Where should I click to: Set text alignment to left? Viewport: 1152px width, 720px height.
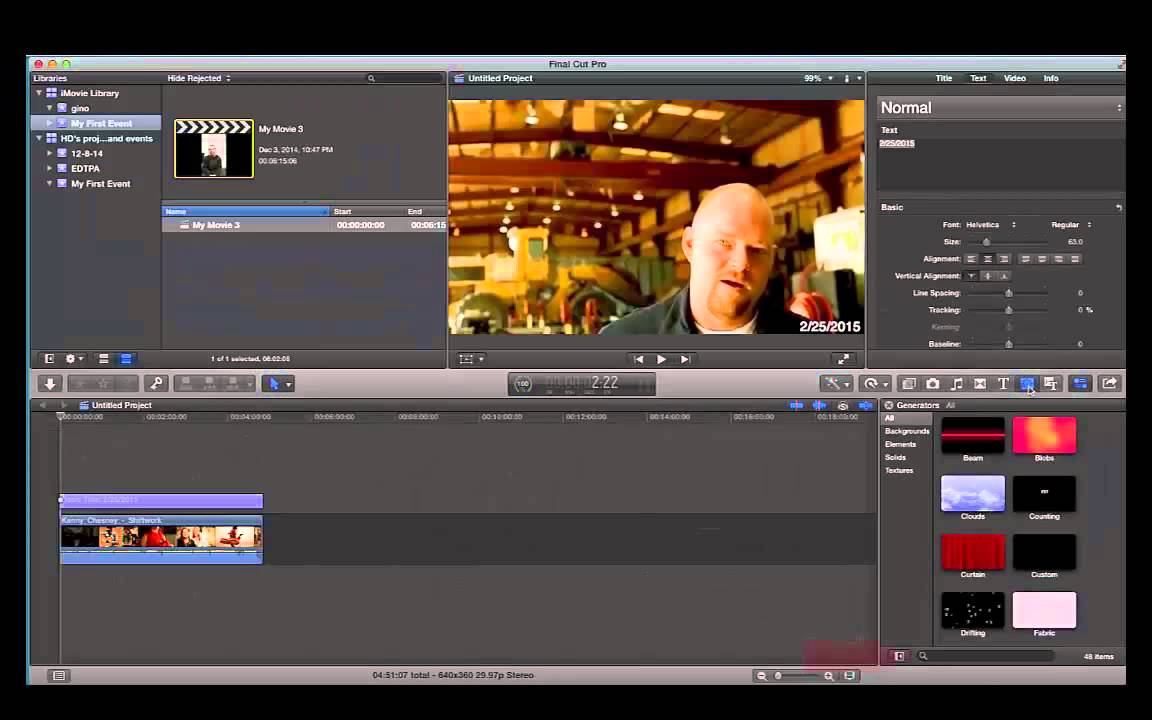[971, 259]
